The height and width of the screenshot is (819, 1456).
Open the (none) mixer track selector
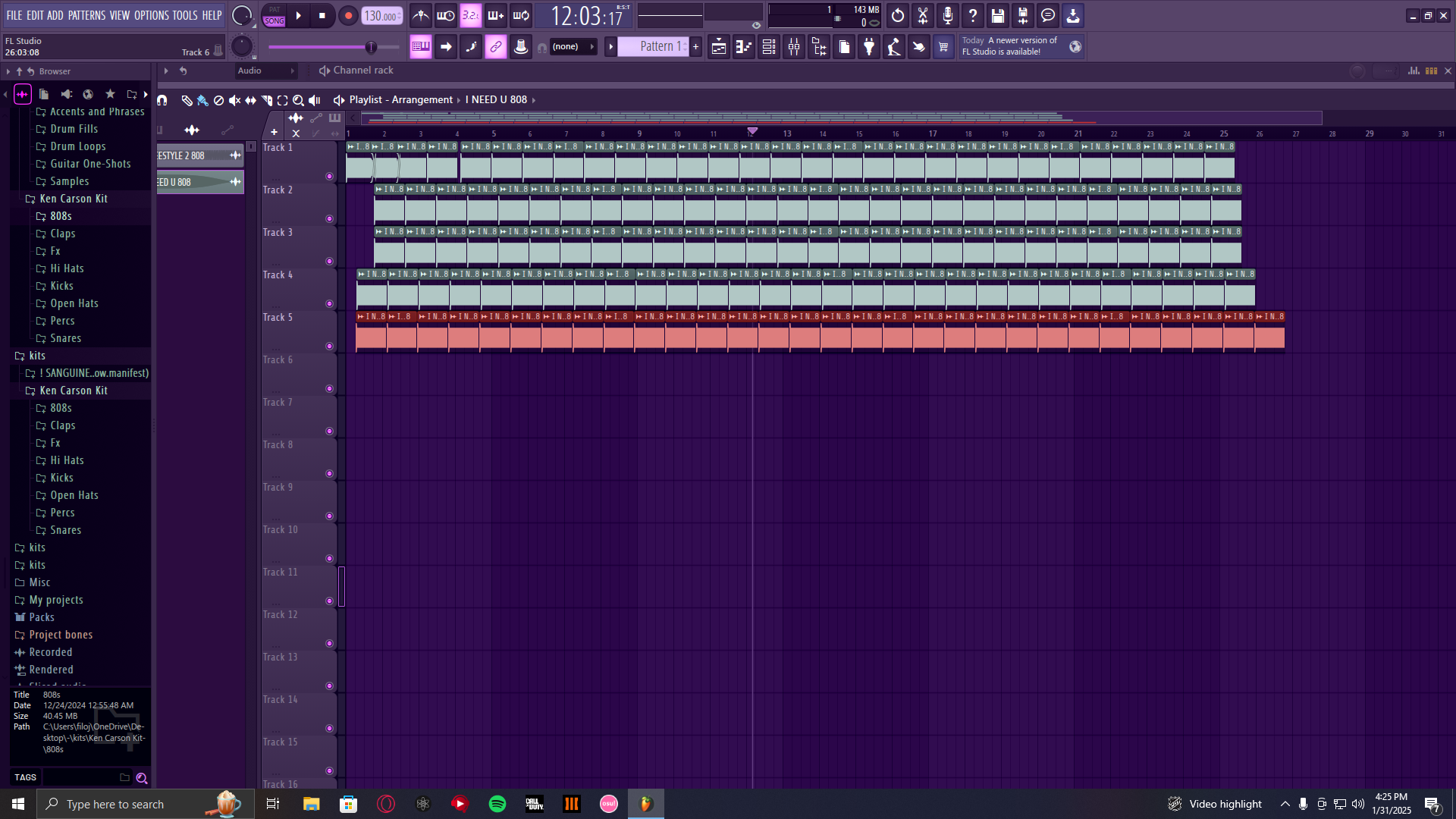[572, 47]
